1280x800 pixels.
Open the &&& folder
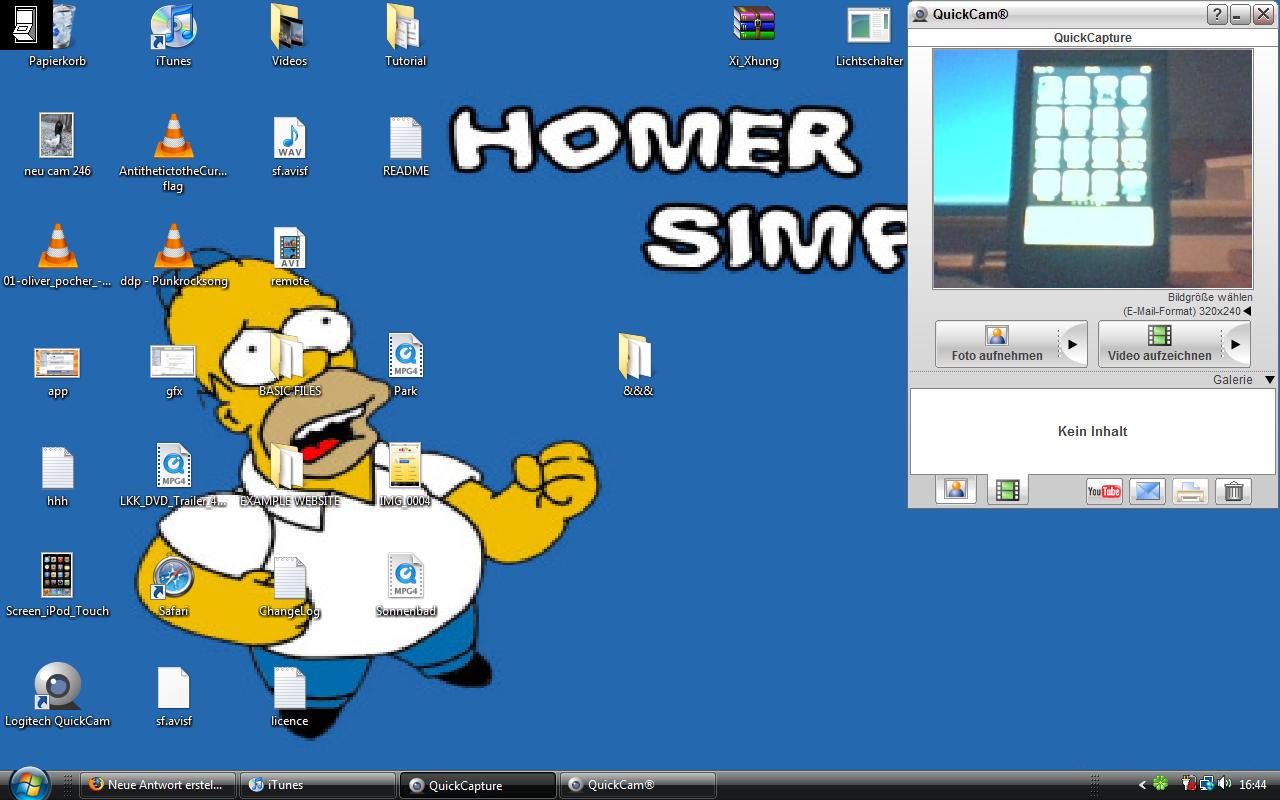[637, 365]
